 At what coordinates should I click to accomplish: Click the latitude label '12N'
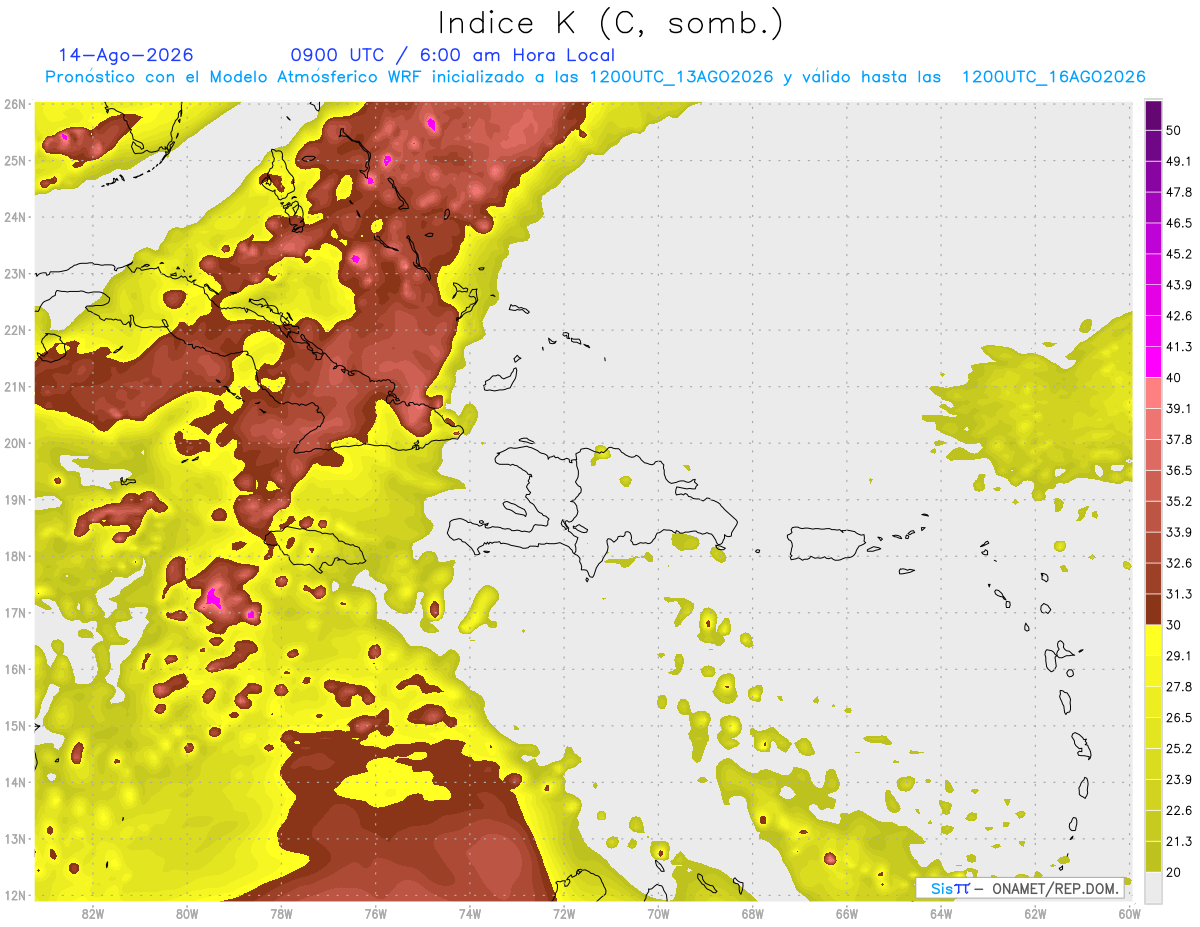tap(15, 895)
